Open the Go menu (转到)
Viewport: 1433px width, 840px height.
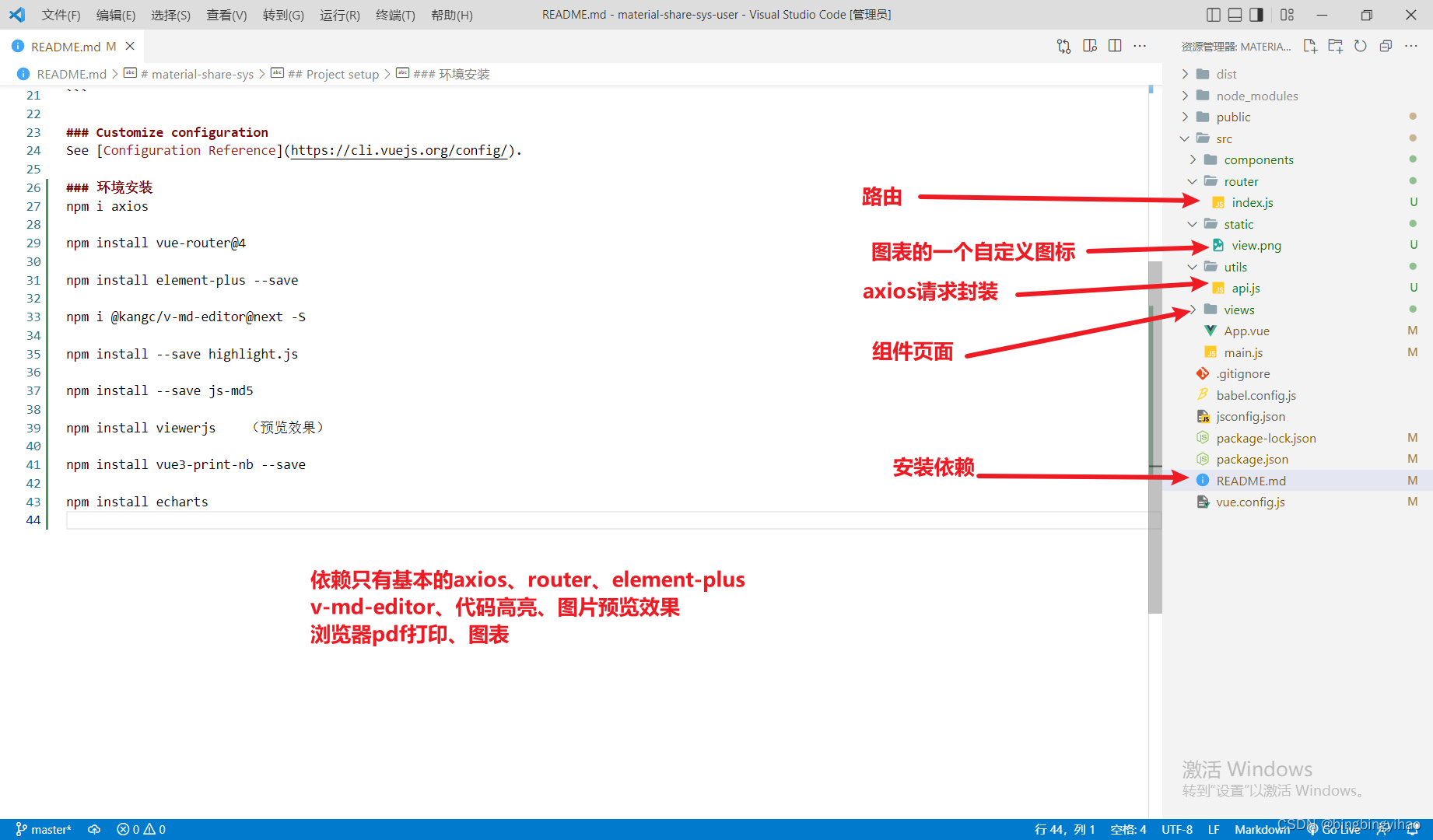(283, 15)
